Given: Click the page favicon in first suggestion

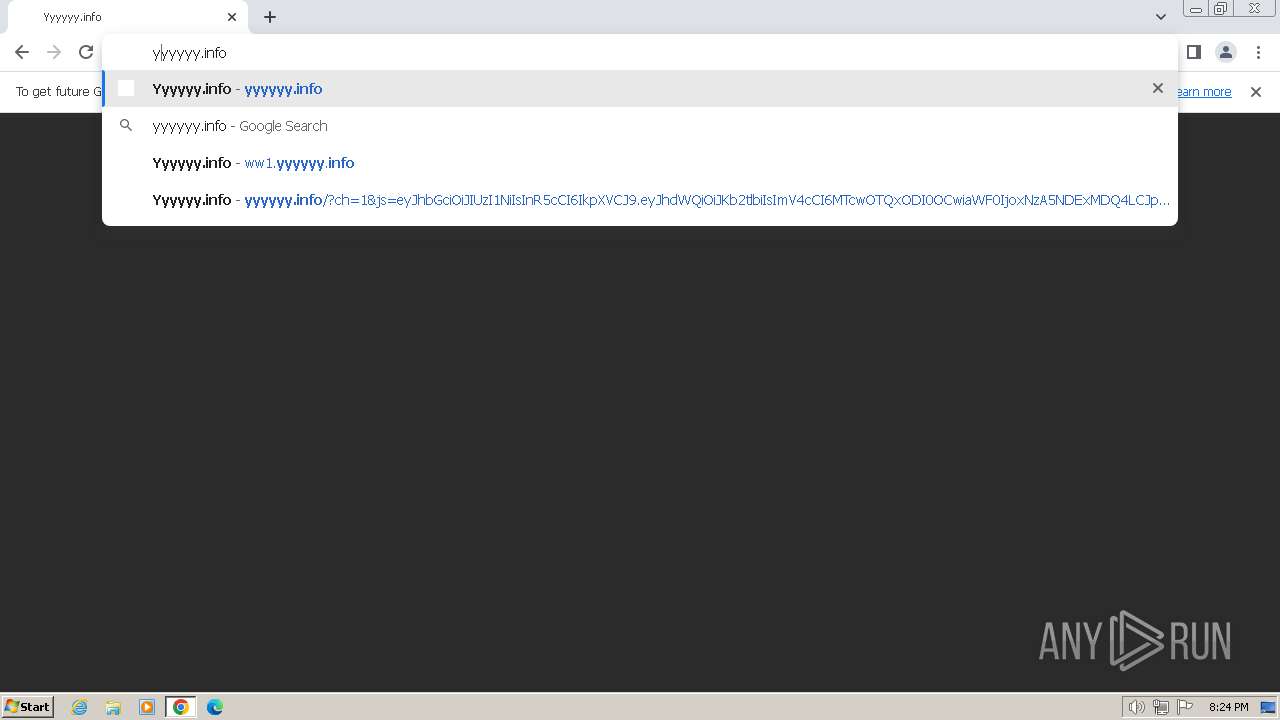Looking at the screenshot, I should point(126,89).
